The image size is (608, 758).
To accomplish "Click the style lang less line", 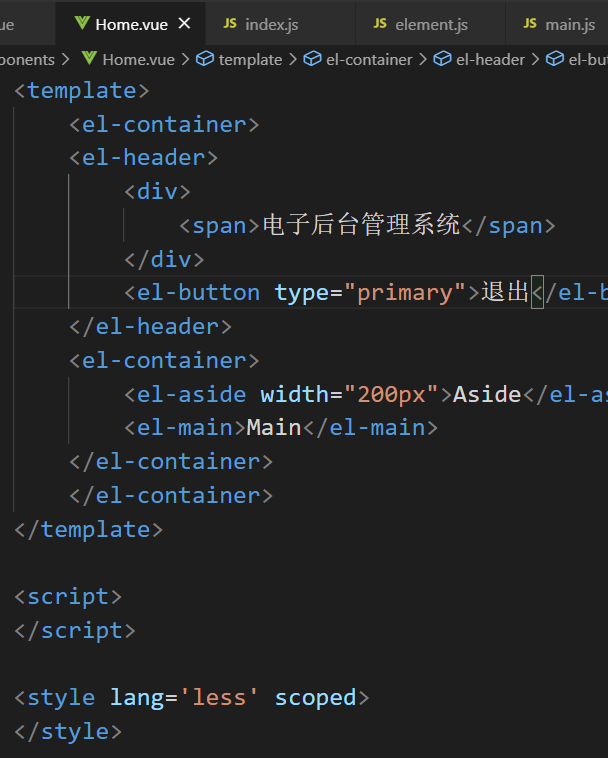I will (x=192, y=698).
